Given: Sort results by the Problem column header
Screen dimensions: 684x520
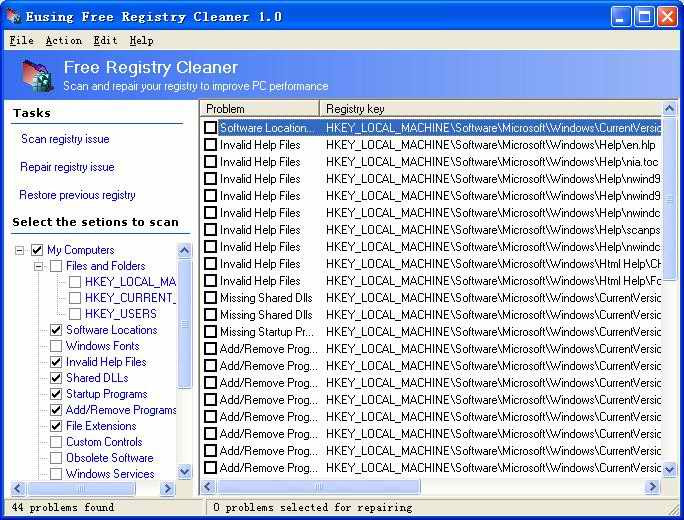Looking at the screenshot, I should point(260,108).
